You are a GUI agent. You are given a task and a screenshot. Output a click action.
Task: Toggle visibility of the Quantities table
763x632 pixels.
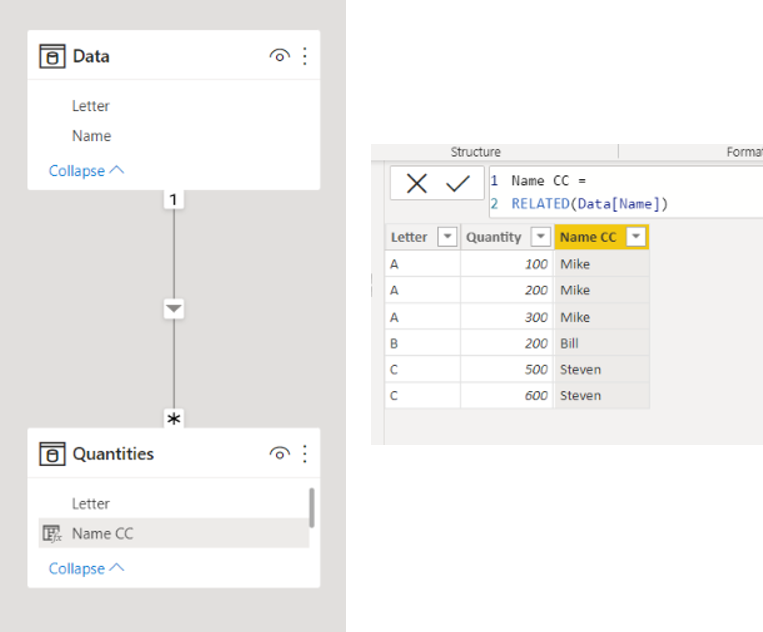pos(279,454)
